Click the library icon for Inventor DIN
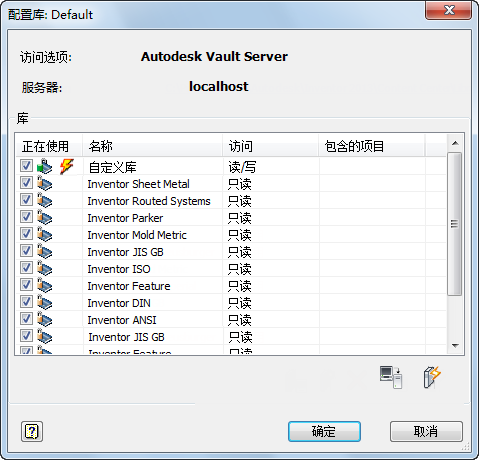The height and width of the screenshot is (460, 479). (x=45, y=302)
